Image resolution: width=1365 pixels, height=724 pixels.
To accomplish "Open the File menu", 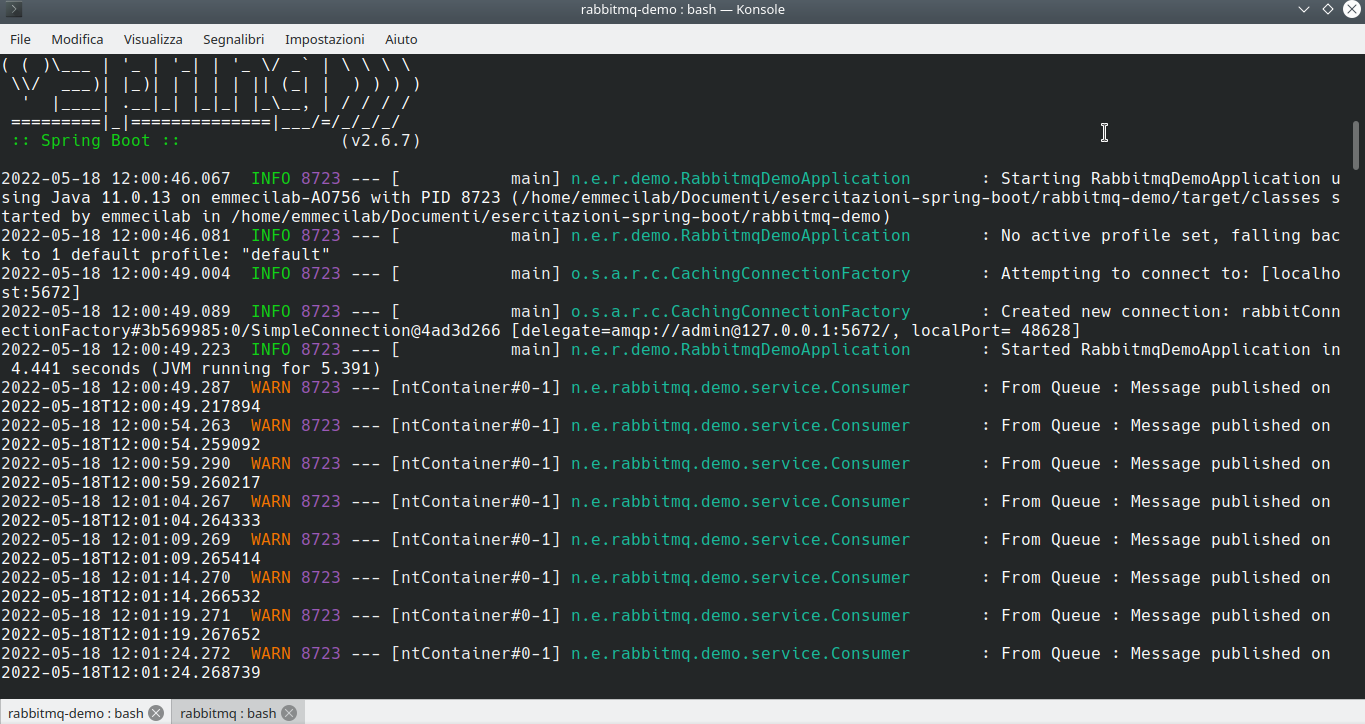I will [20, 39].
